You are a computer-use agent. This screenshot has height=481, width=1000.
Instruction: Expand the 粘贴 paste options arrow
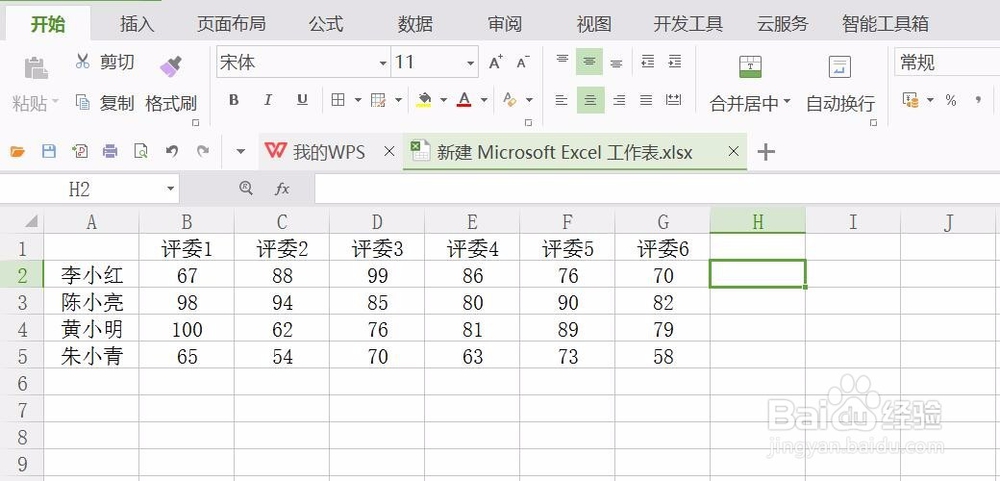pos(55,102)
